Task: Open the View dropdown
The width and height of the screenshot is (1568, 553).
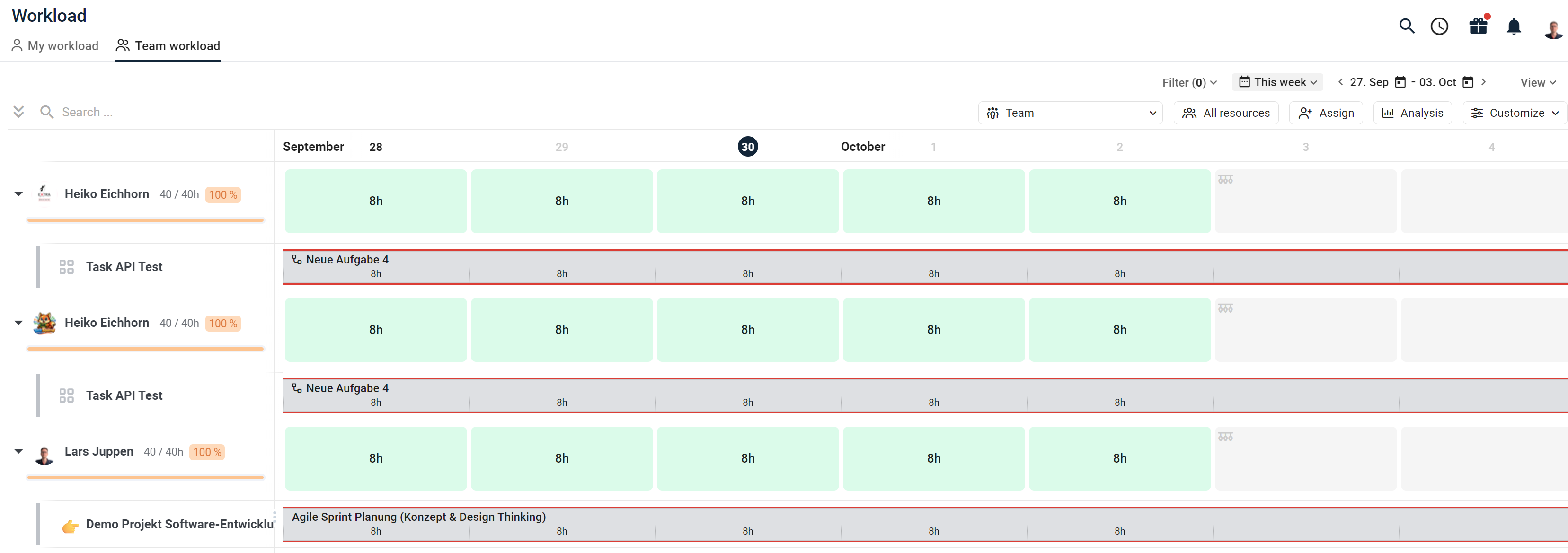Action: point(1538,82)
